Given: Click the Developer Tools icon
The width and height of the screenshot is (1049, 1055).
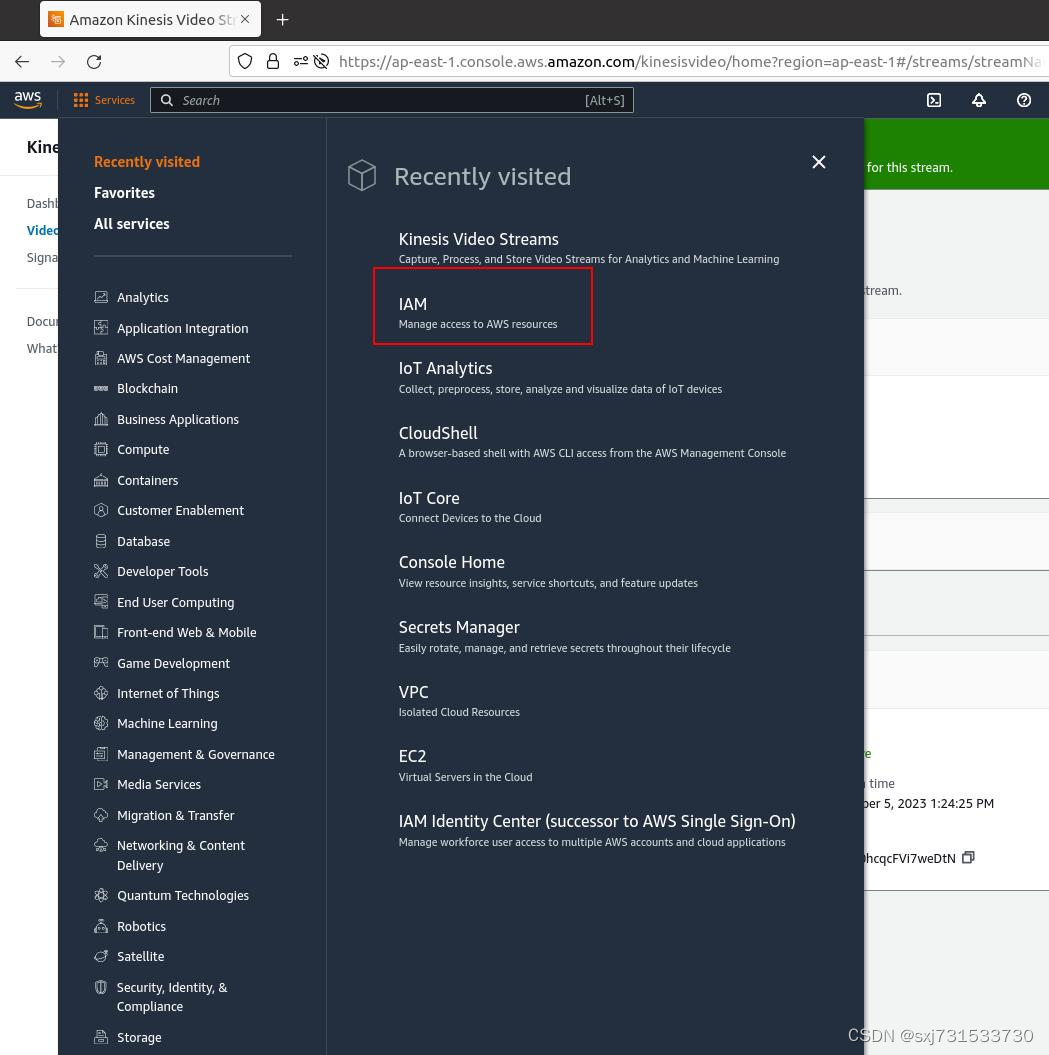Looking at the screenshot, I should (x=101, y=571).
